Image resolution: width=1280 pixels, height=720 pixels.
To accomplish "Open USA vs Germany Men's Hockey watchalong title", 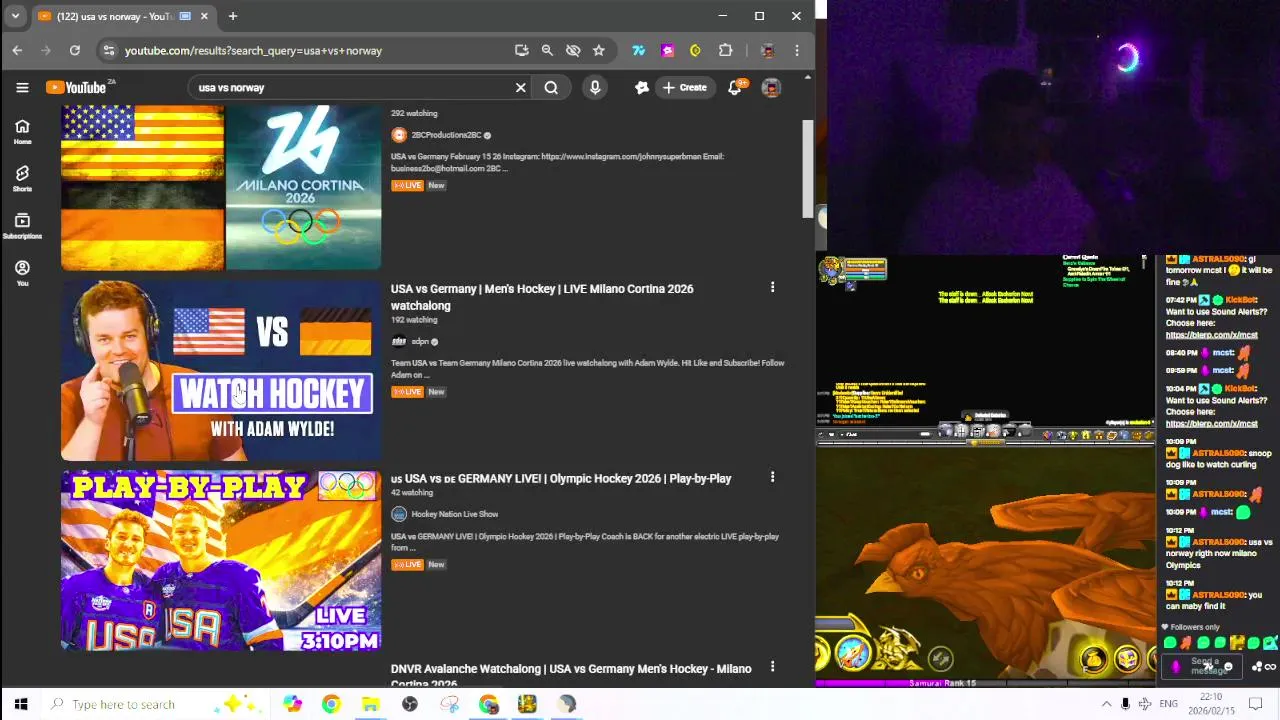I will click(541, 297).
